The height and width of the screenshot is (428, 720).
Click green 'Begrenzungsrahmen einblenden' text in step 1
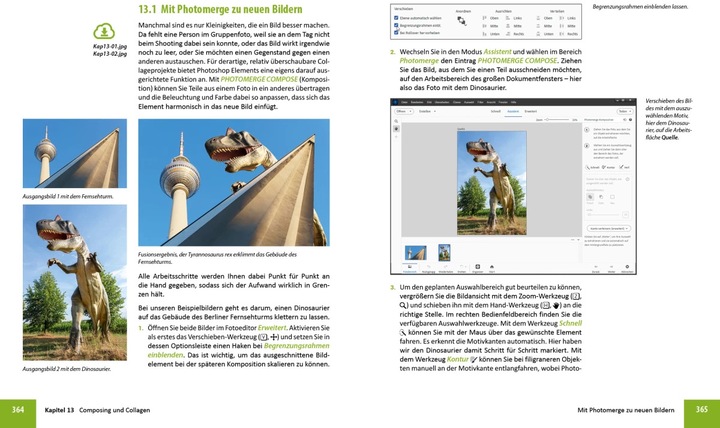238,350
